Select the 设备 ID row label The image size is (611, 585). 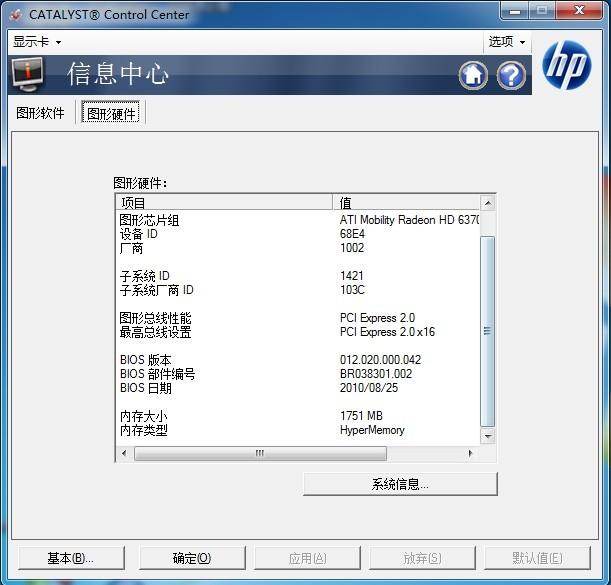tap(138, 234)
